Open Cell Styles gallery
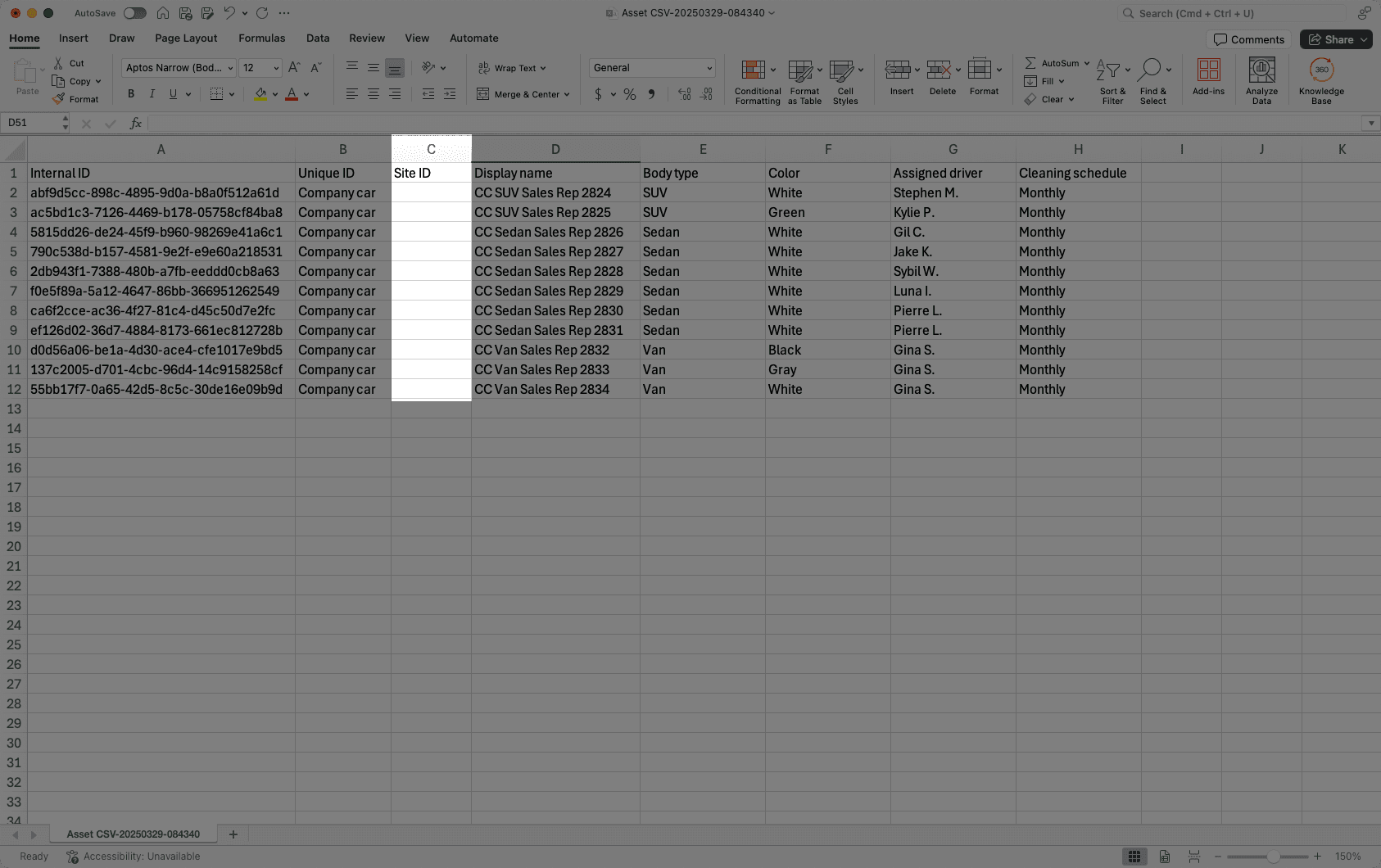 844,79
